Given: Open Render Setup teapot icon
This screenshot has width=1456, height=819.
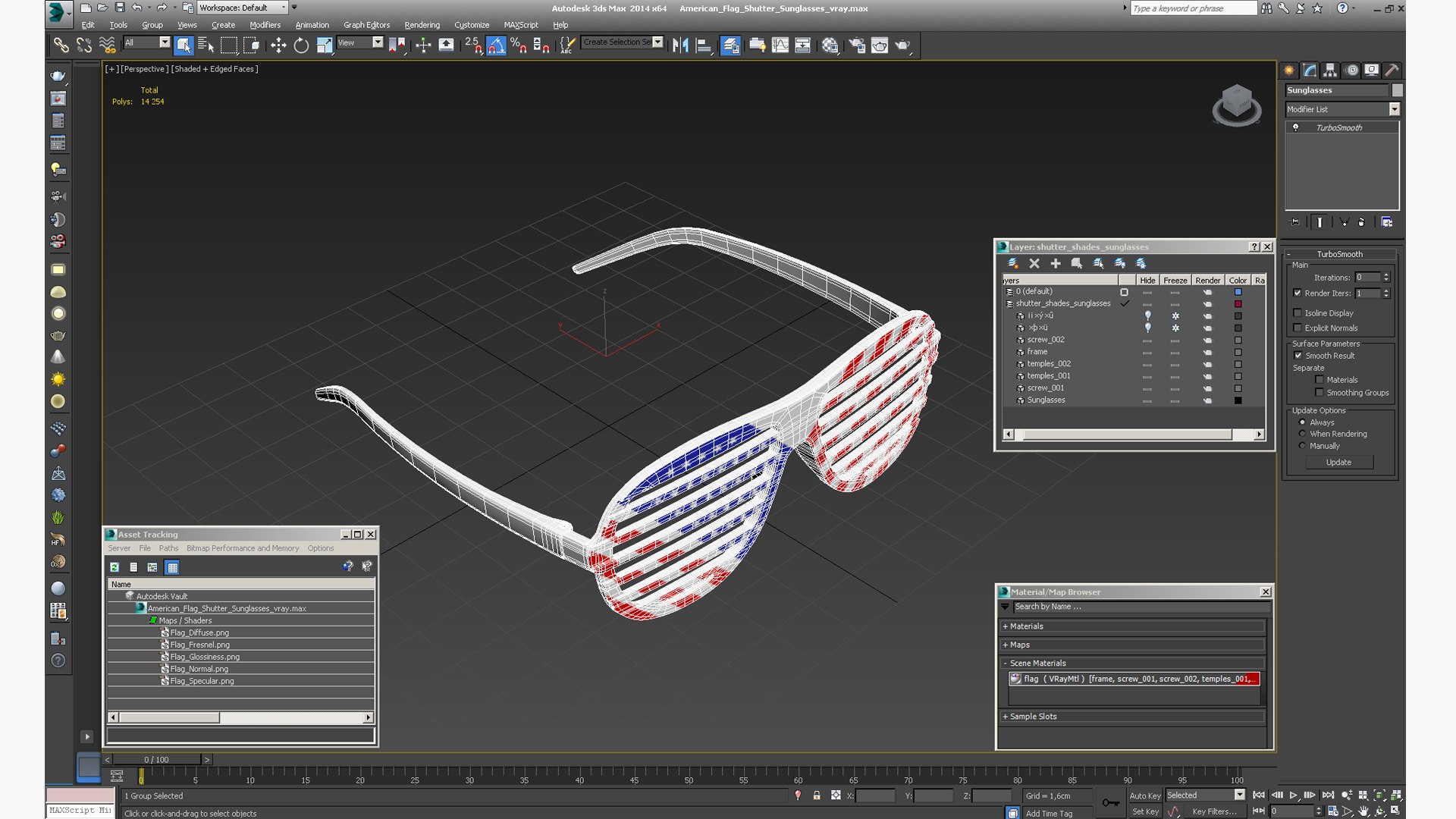Looking at the screenshot, I should pyautogui.click(x=856, y=45).
